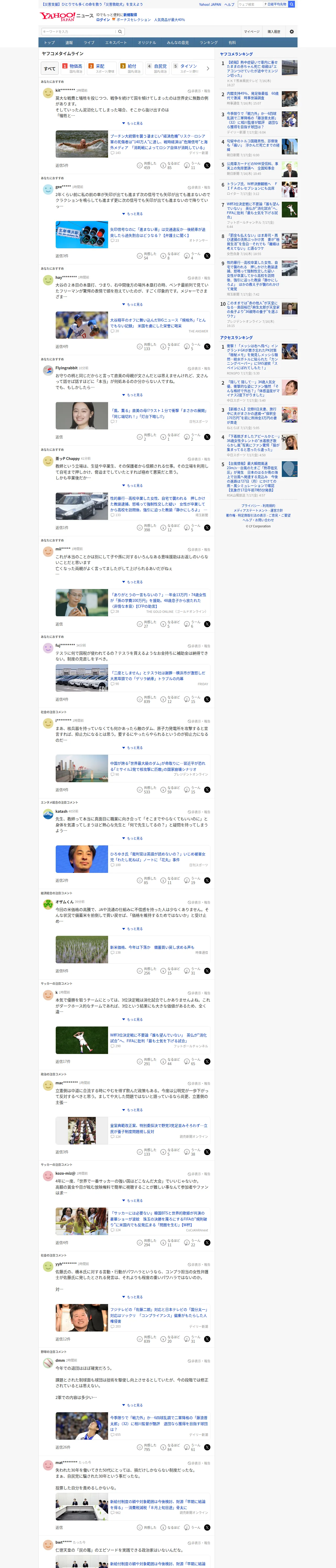
Task: Open the ライブ navigation tab
Action: coord(89,43)
